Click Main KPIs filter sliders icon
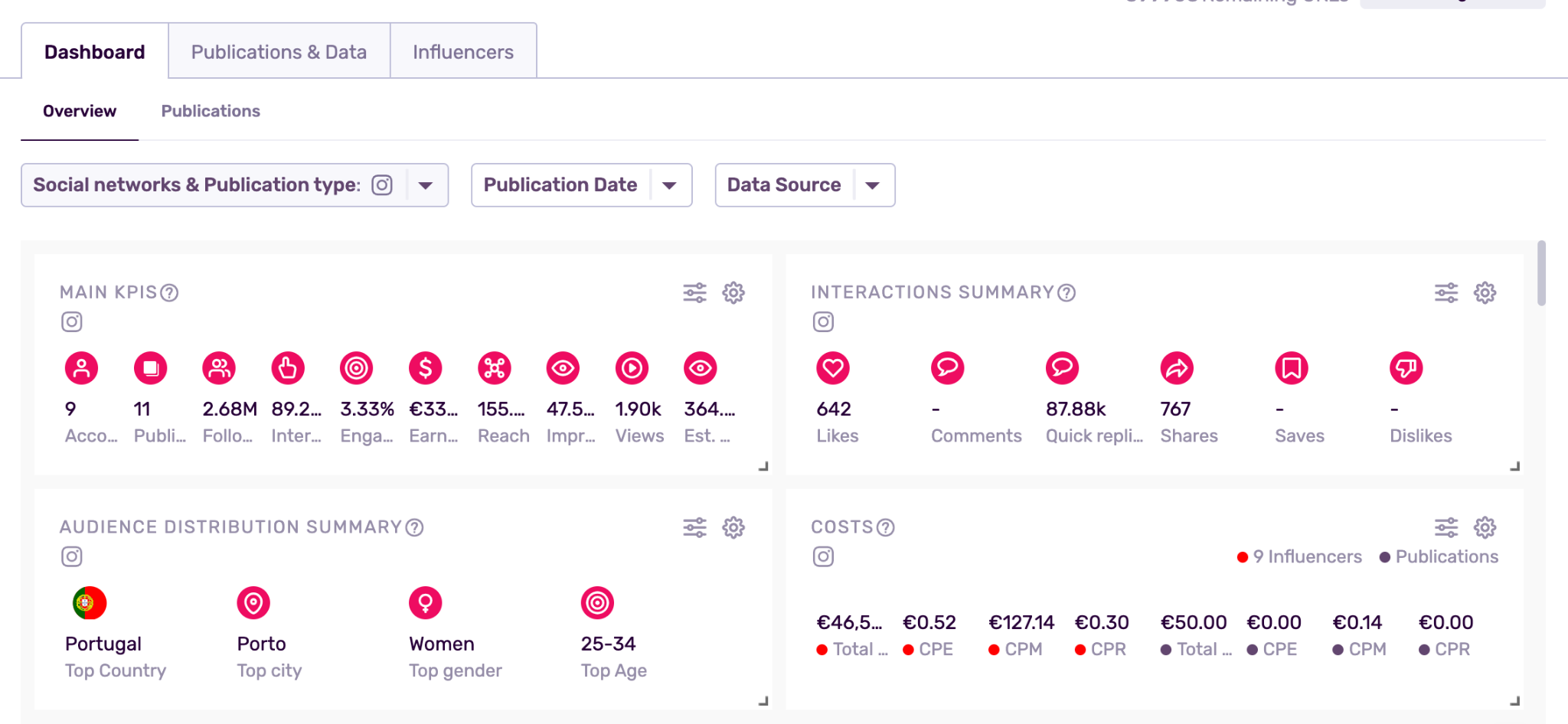Screen dimensions: 1568x724 tap(694, 292)
